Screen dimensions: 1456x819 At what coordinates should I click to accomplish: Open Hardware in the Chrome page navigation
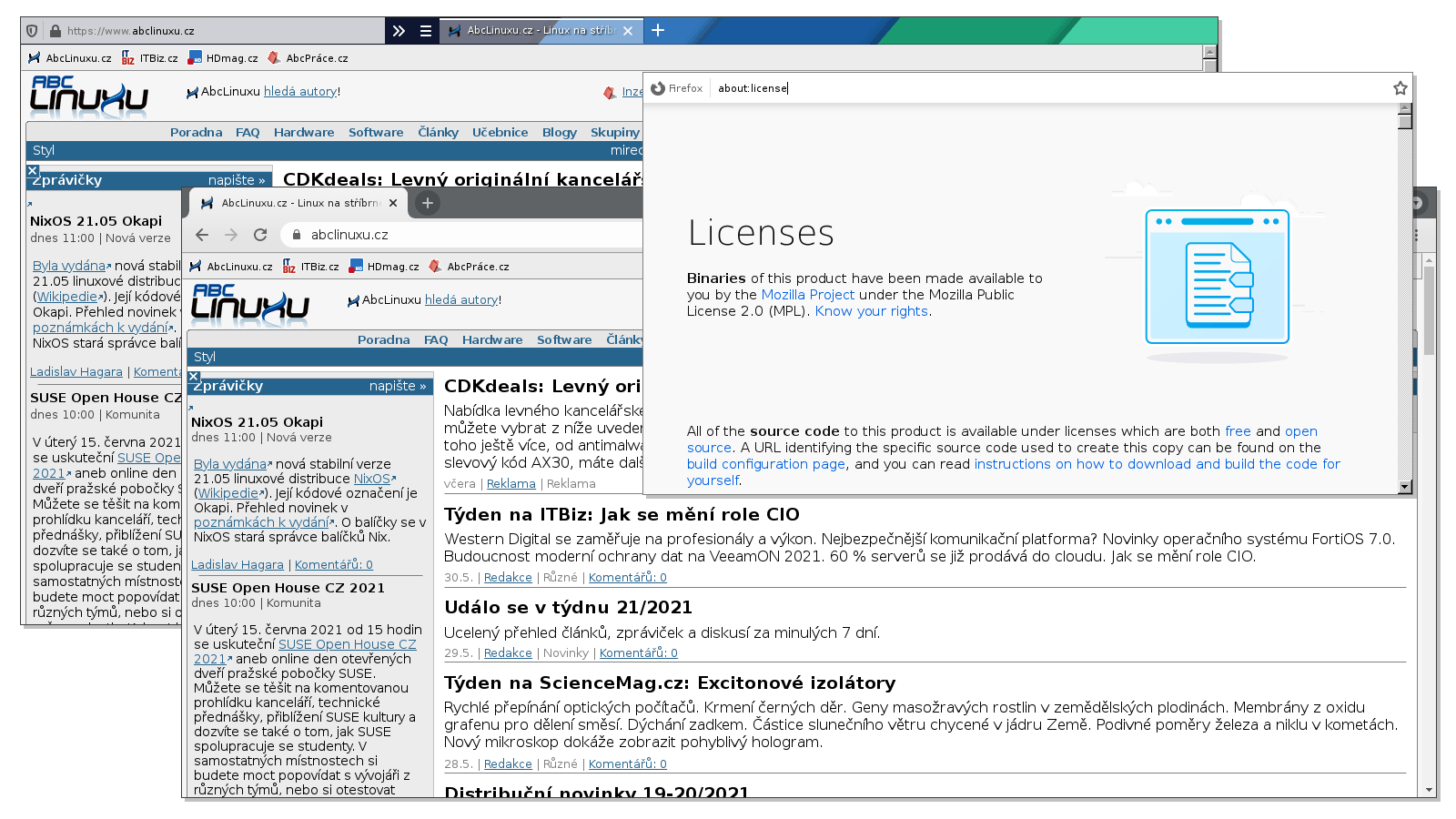pos(492,340)
